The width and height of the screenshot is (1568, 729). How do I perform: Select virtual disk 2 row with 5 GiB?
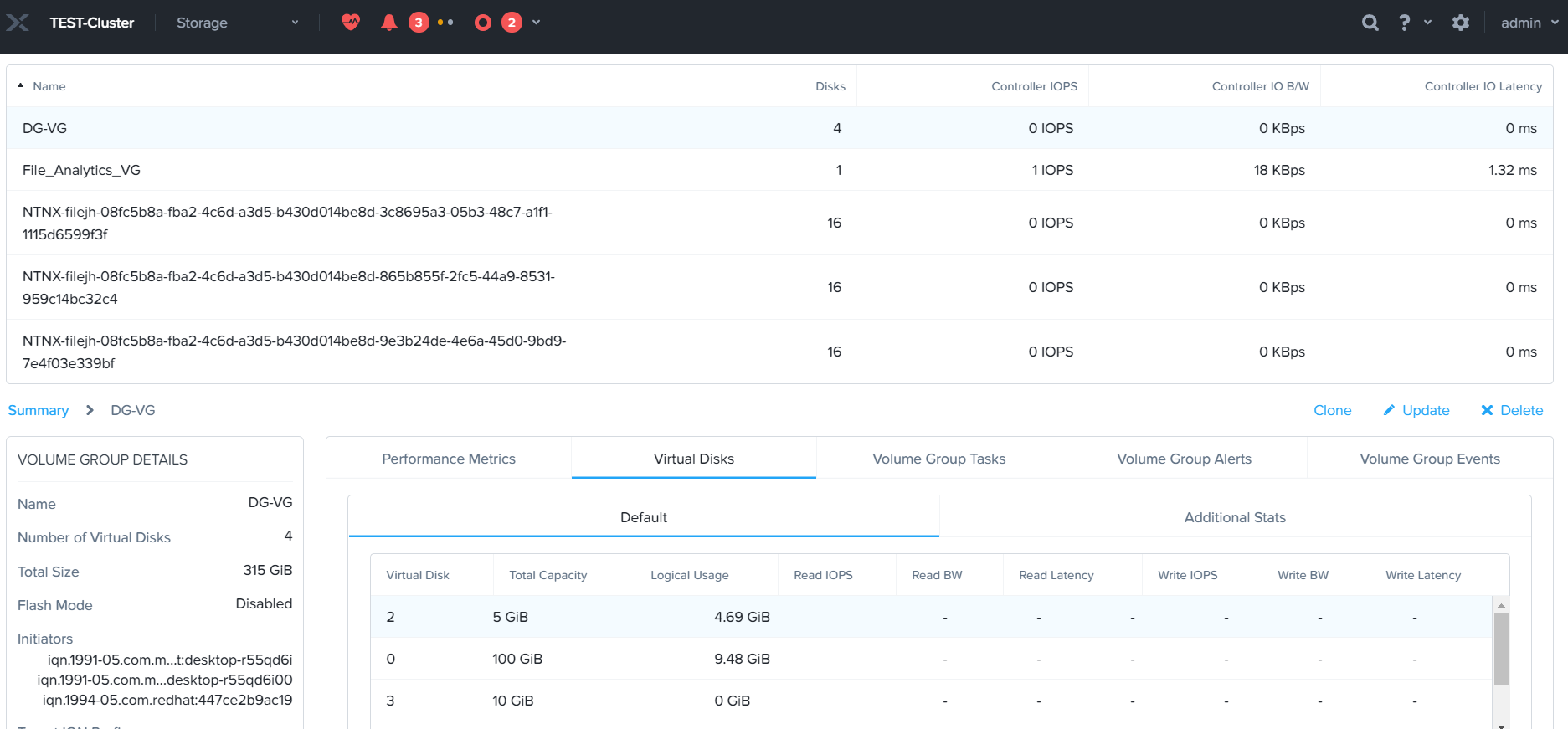click(x=932, y=617)
